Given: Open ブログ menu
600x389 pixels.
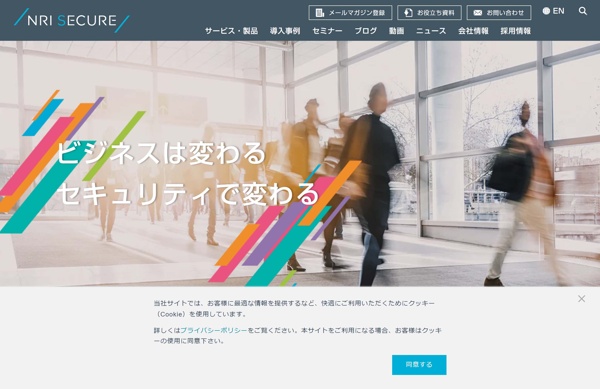Looking at the screenshot, I should tap(365, 31).
